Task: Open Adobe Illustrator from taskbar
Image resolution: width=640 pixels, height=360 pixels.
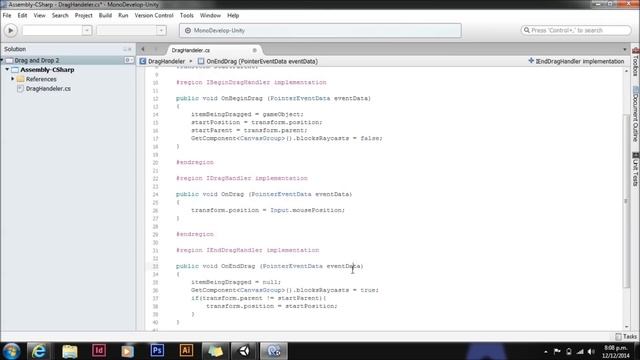Action: point(186,351)
